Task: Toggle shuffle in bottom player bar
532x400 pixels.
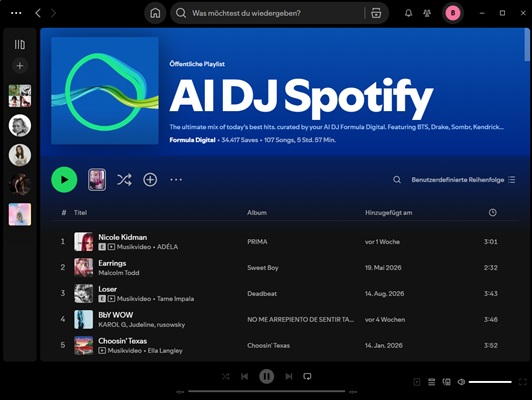Action: [226, 376]
